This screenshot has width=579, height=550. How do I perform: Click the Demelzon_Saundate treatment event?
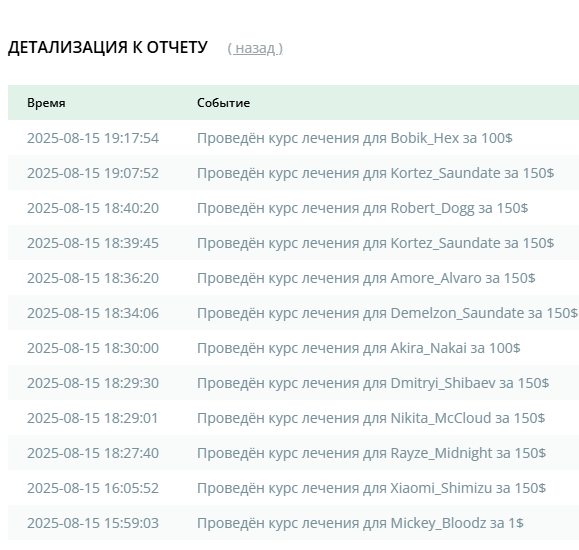(x=387, y=313)
